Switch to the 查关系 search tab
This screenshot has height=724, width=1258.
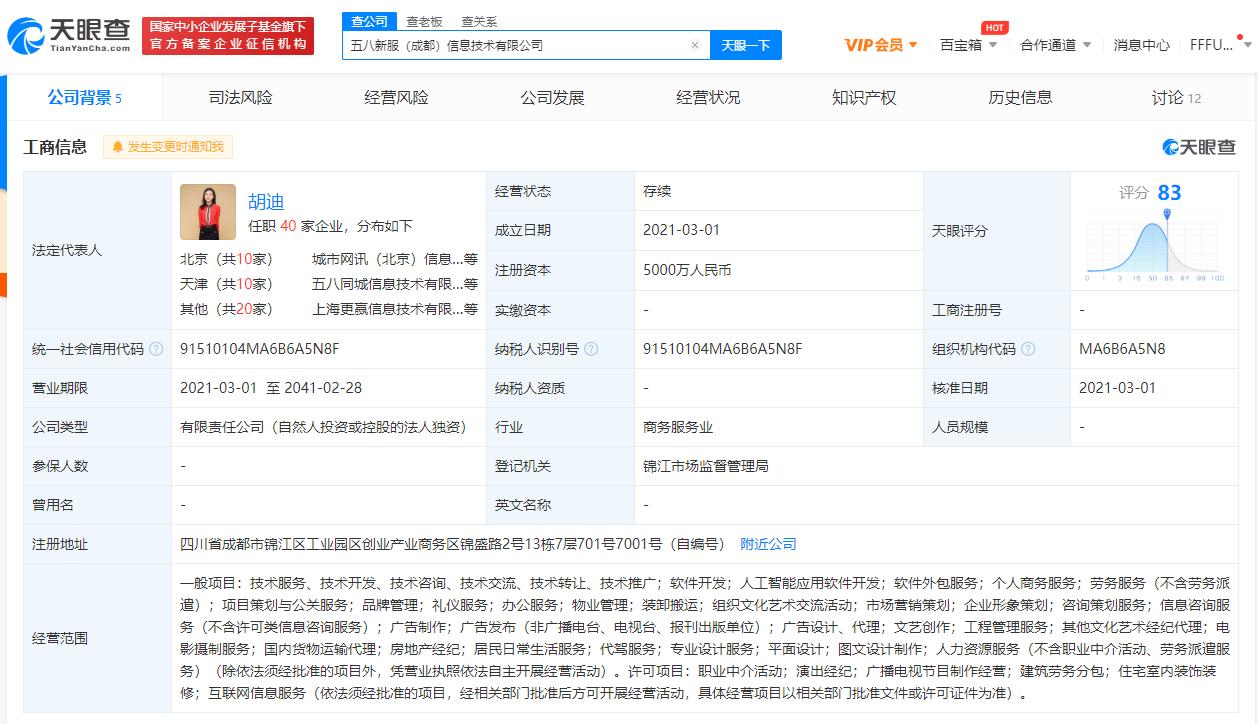[478, 21]
